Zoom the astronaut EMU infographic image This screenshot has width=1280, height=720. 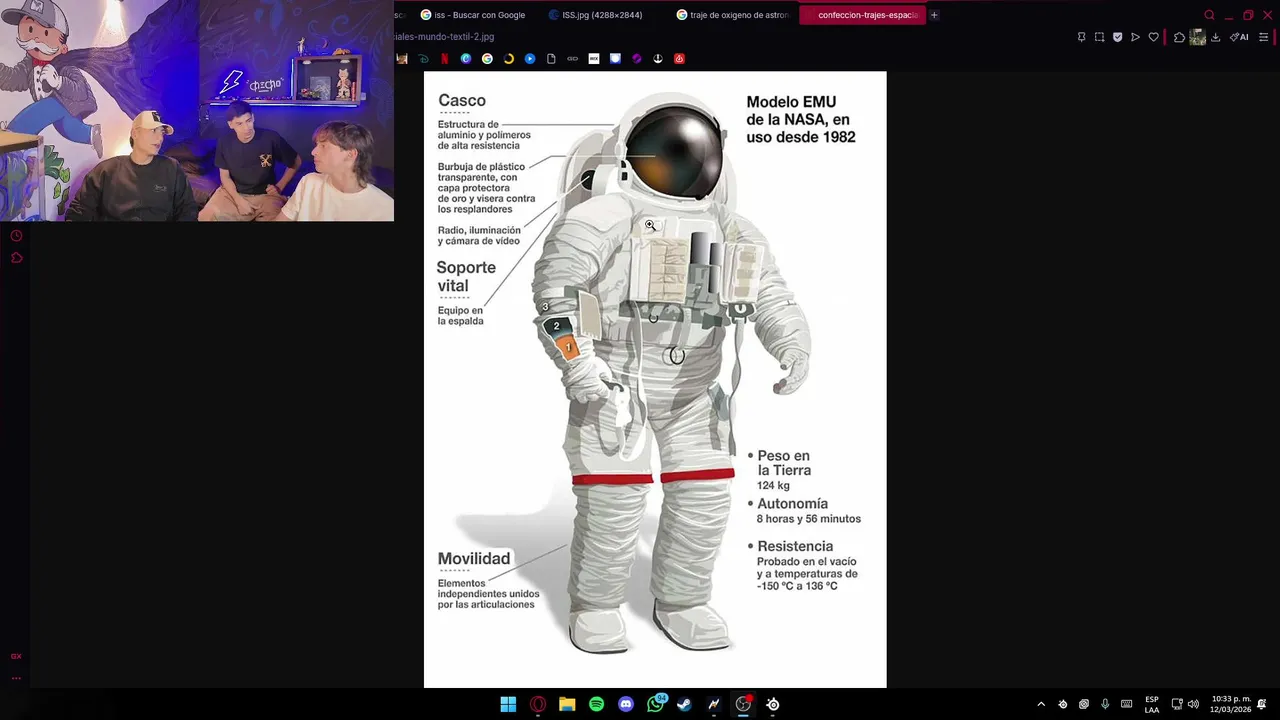tap(655, 379)
